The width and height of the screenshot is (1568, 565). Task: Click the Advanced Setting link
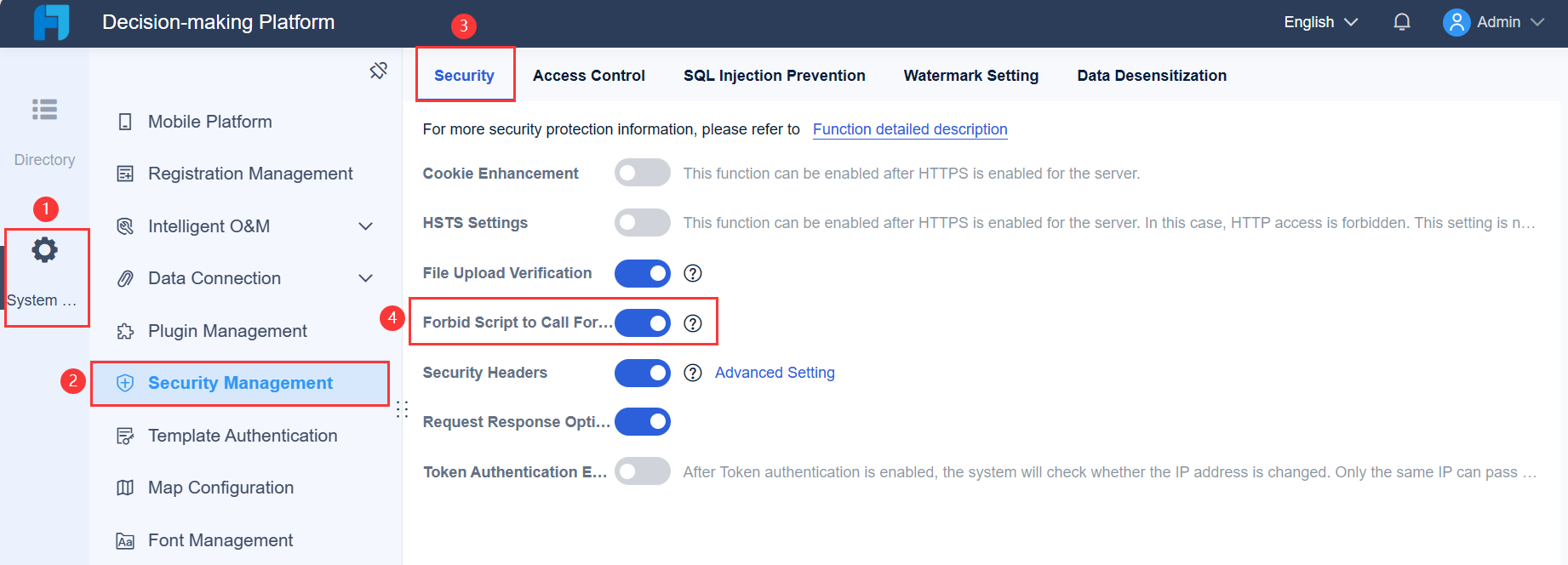tap(775, 373)
